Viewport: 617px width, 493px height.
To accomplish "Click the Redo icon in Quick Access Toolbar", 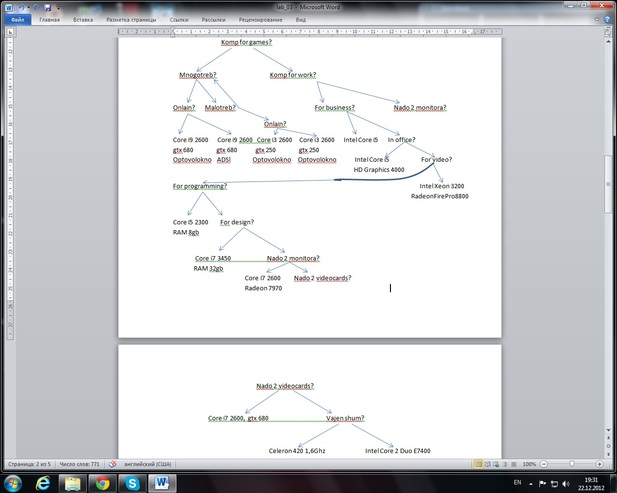I will [36, 7].
